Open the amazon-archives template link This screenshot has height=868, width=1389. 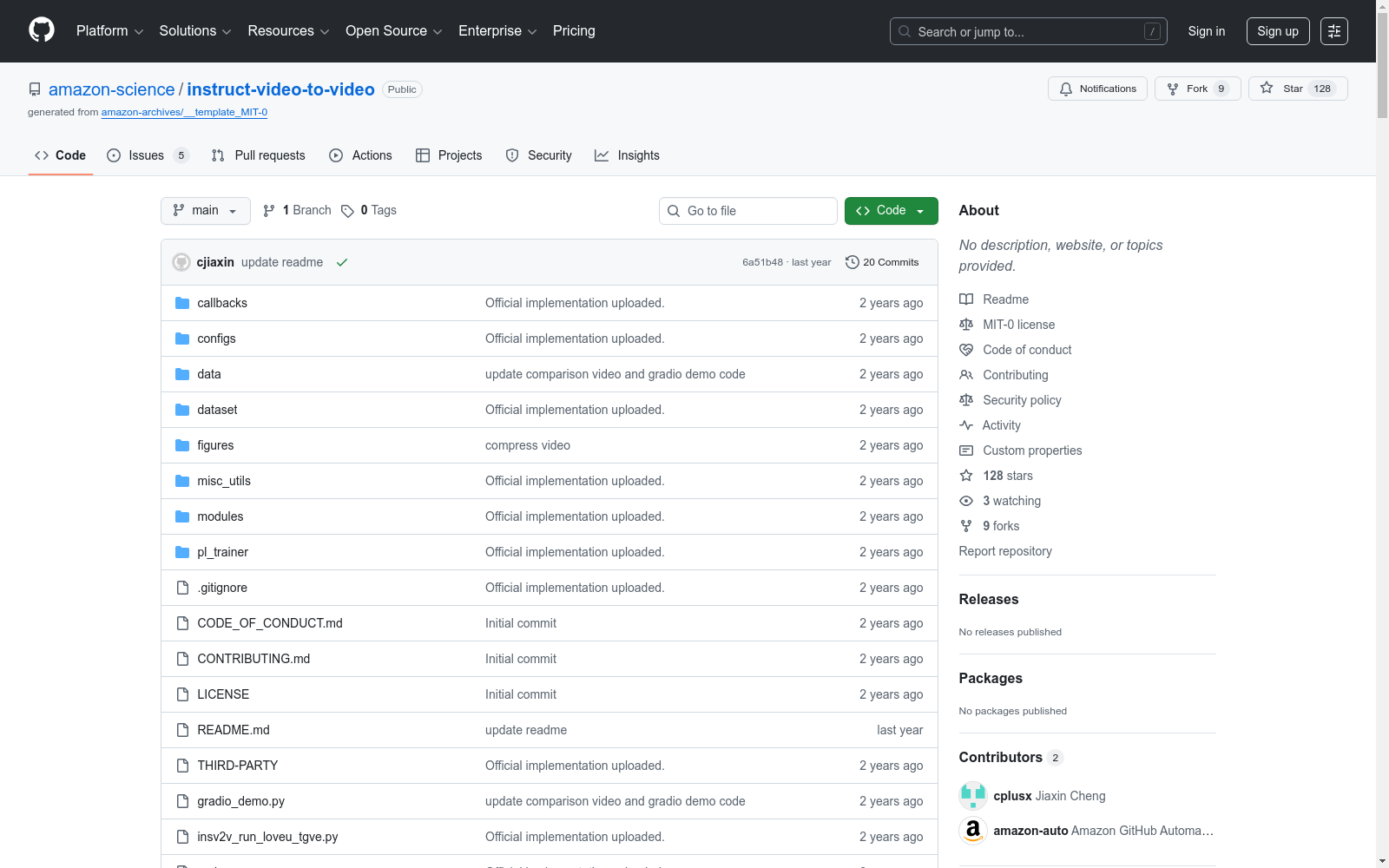click(x=184, y=112)
